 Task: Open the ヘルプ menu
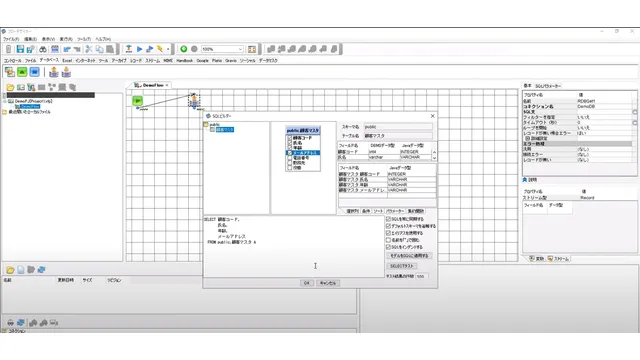coord(103,39)
